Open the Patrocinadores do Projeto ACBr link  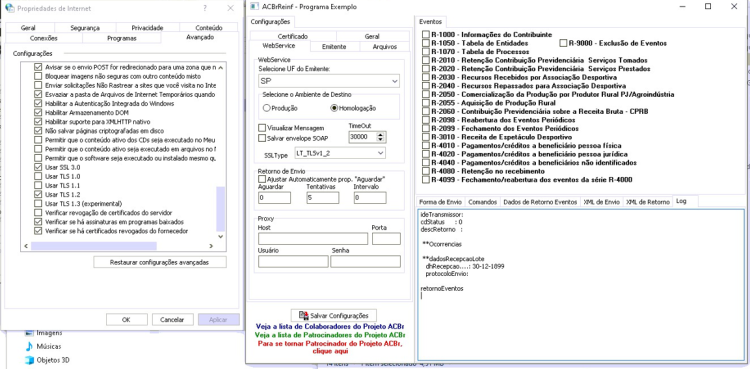(x=330, y=335)
